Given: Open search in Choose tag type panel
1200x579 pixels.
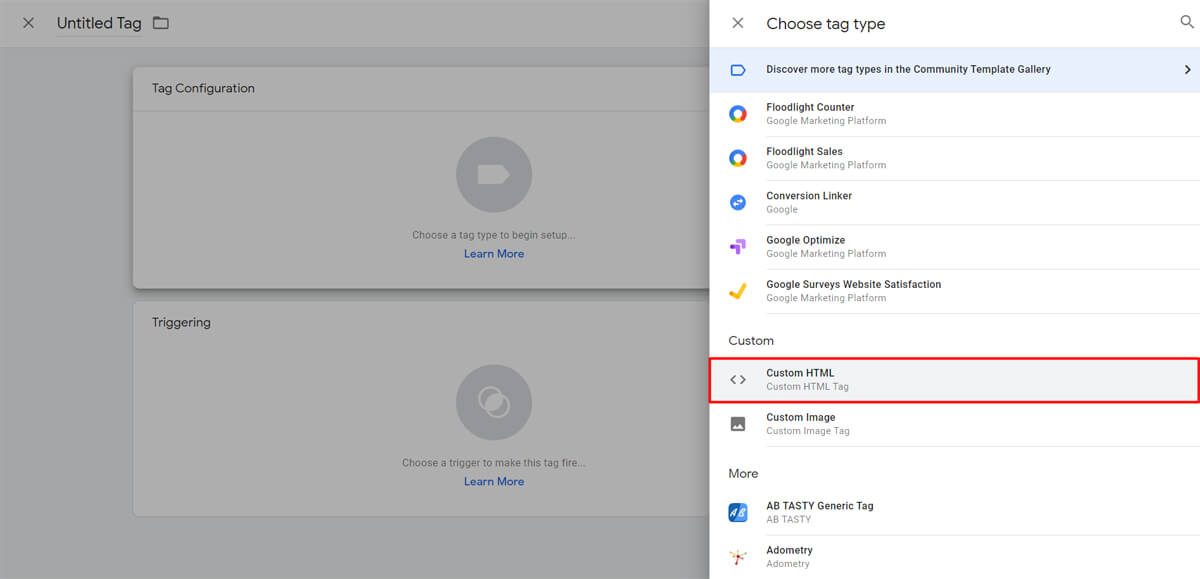Looking at the screenshot, I should [x=1187, y=22].
